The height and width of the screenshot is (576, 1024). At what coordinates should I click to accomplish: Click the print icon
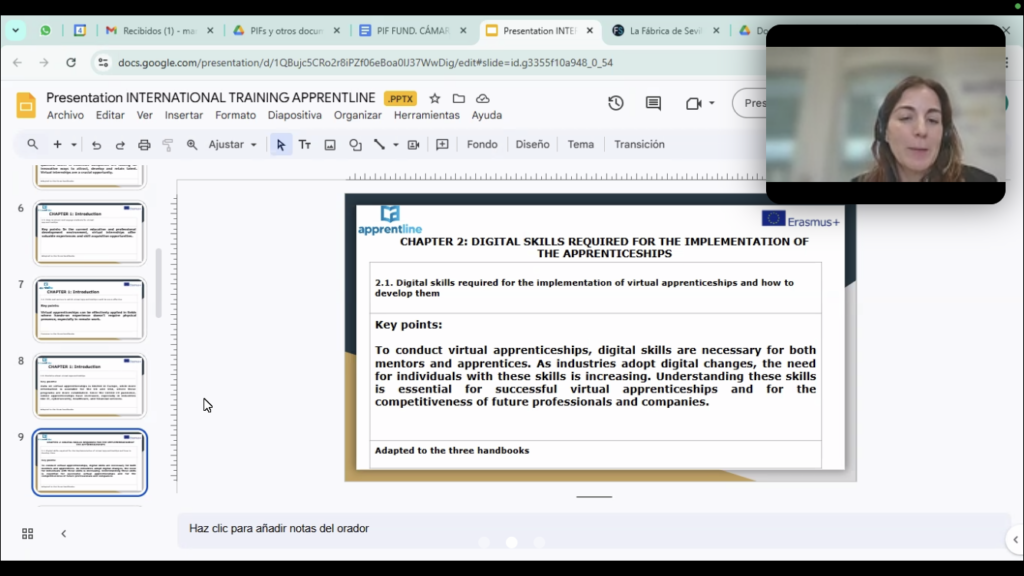click(144, 145)
